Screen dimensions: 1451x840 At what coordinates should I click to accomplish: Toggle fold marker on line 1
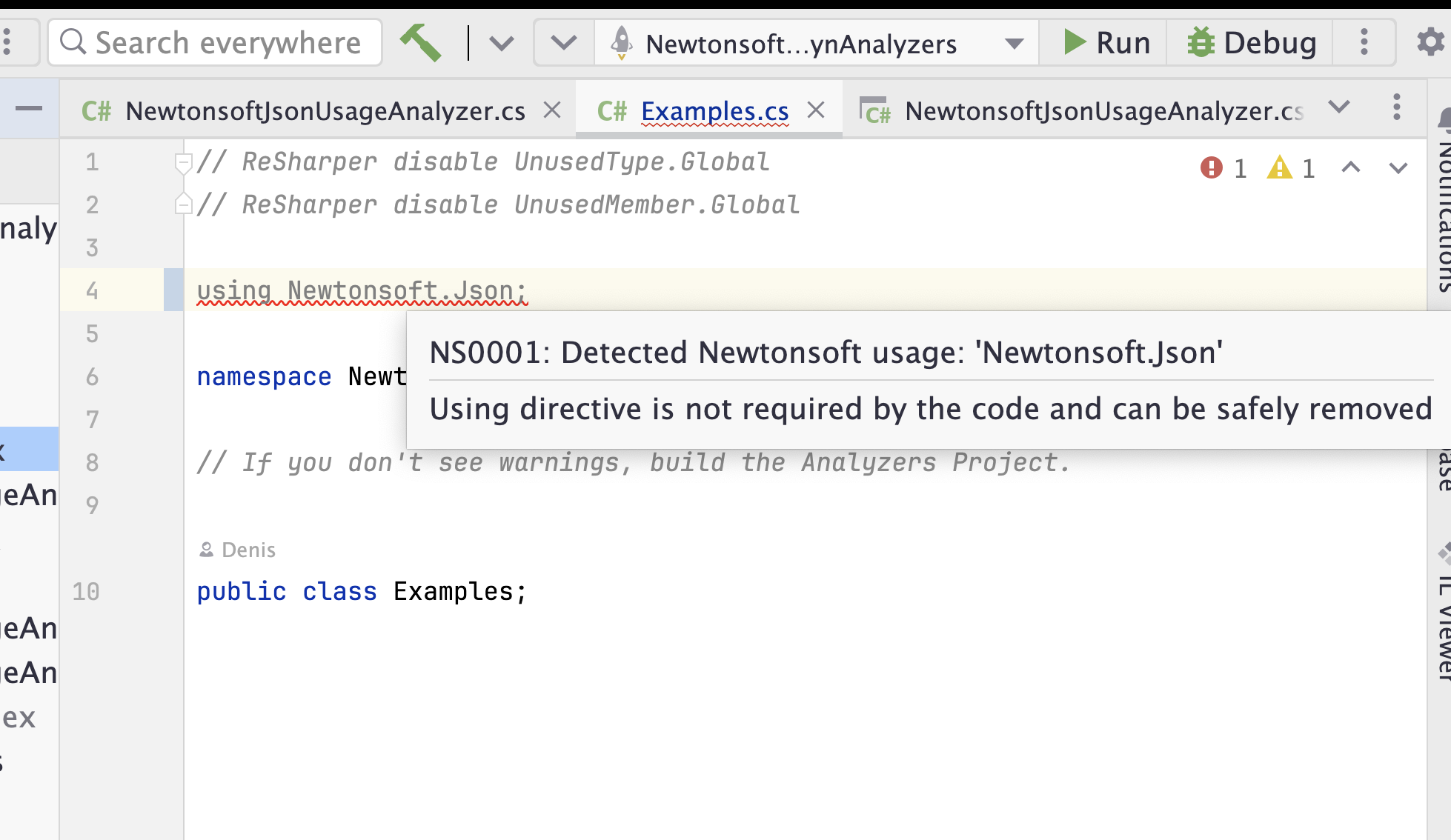tap(183, 162)
